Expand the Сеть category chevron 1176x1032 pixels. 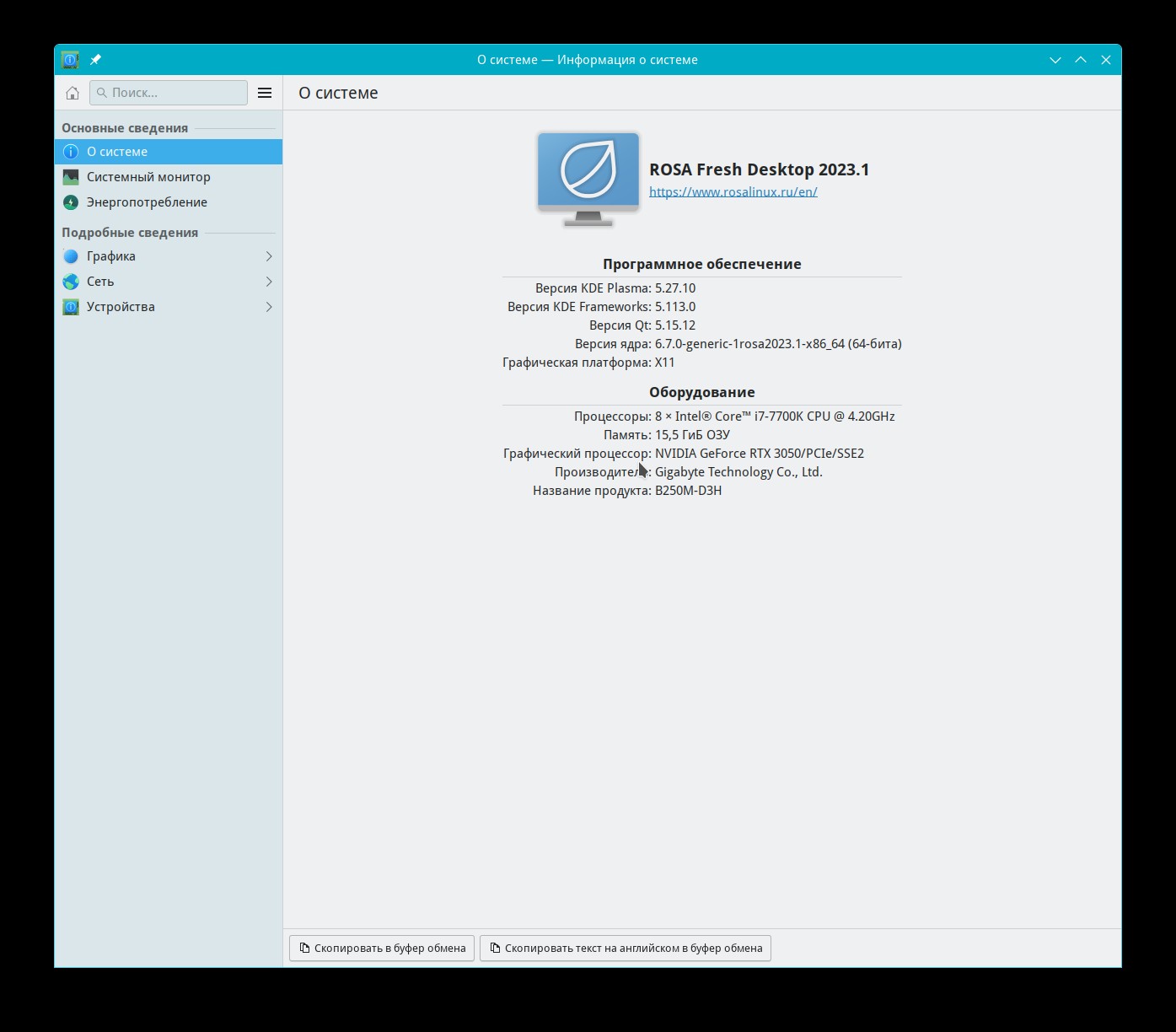(x=269, y=282)
